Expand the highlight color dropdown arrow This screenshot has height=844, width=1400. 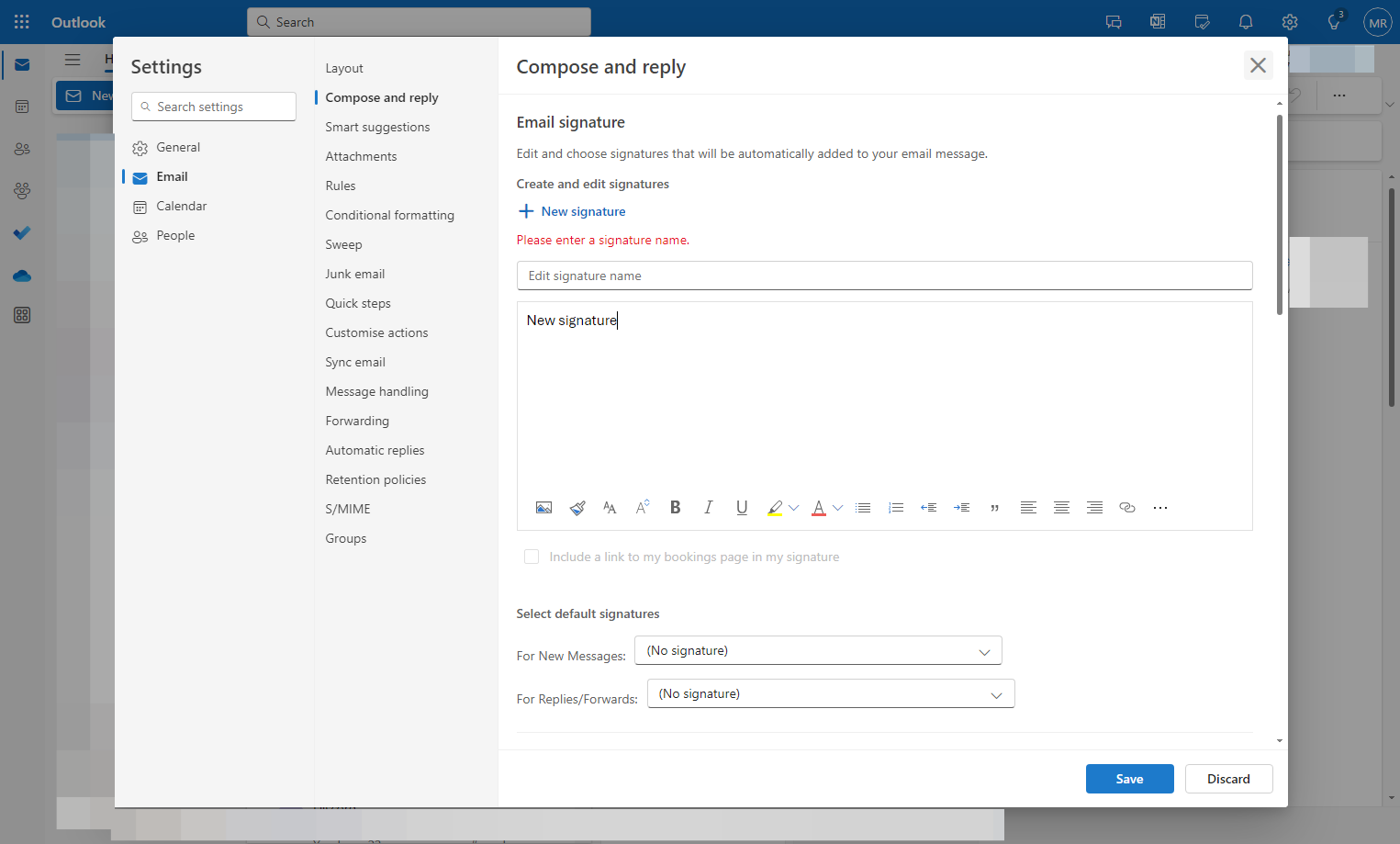click(x=794, y=508)
